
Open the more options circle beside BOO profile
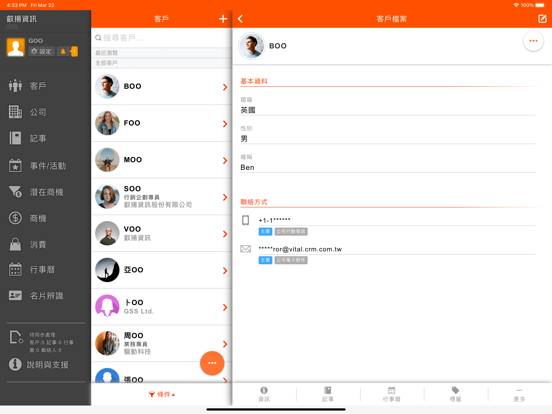click(533, 41)
